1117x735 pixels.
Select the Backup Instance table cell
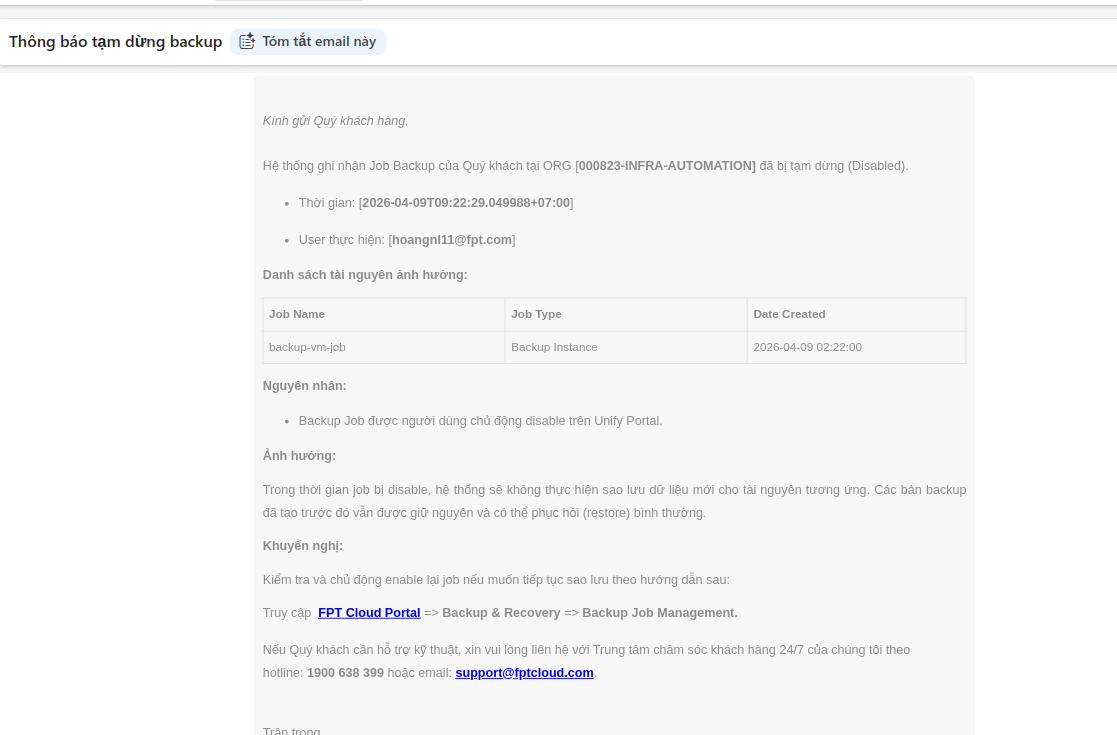[554, 347]
